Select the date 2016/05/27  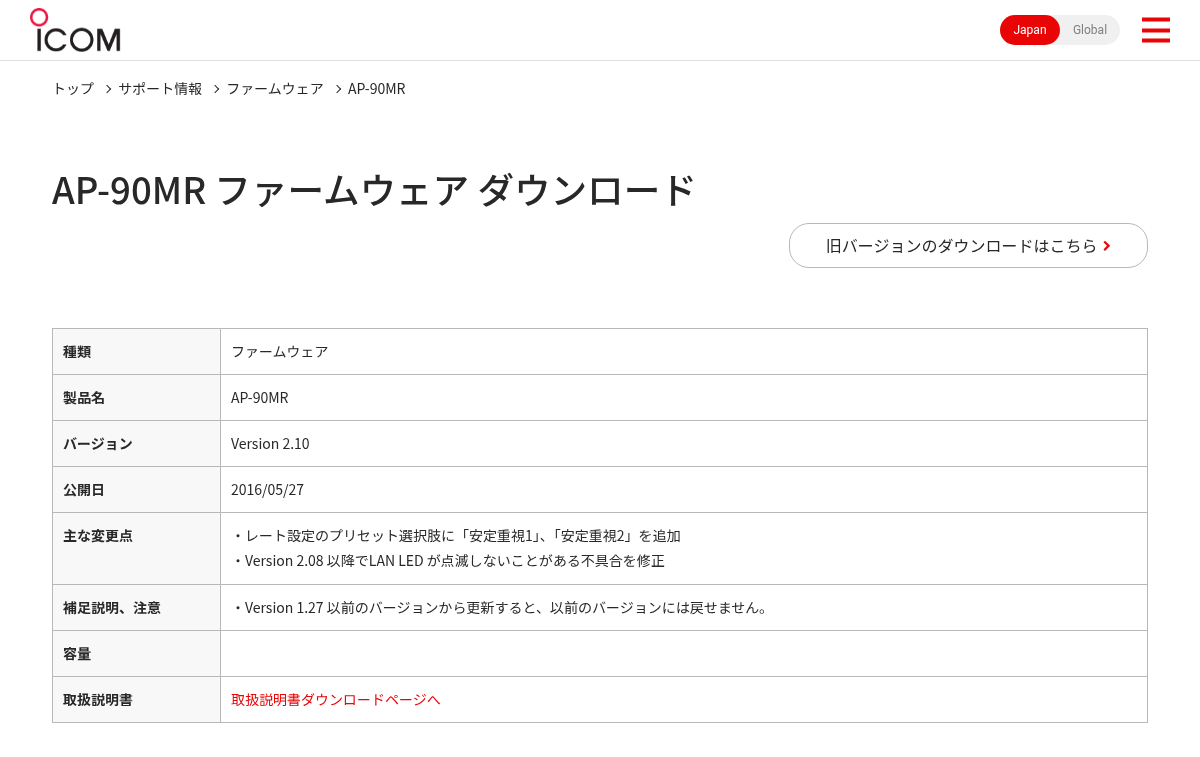click(x=267, y=489)
